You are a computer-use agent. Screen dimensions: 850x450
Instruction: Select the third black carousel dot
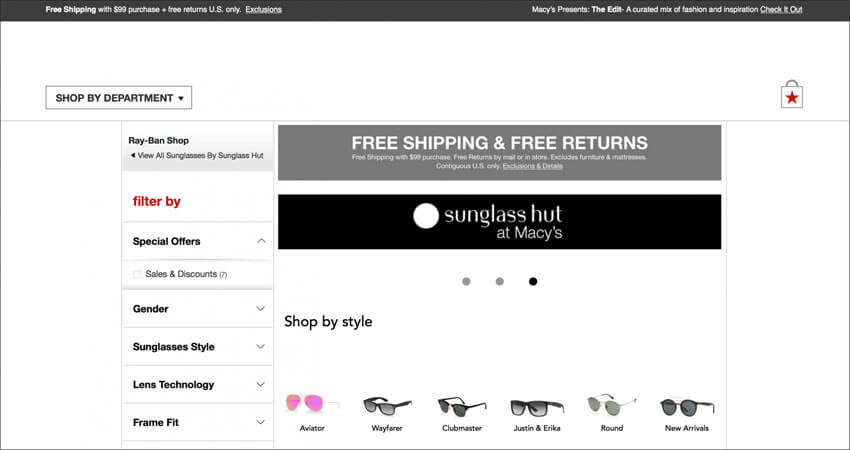(x=533, y=281)
